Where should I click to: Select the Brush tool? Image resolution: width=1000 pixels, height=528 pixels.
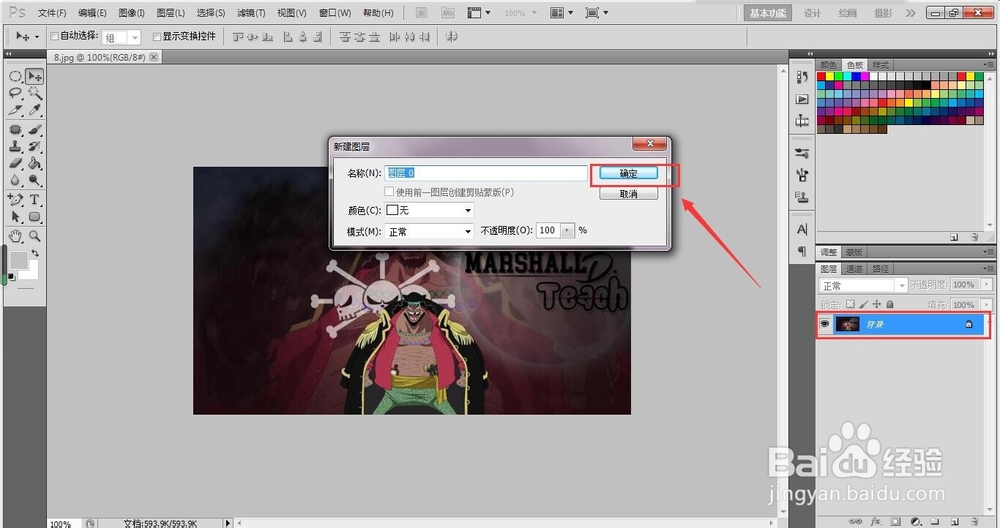click(34, 129)
